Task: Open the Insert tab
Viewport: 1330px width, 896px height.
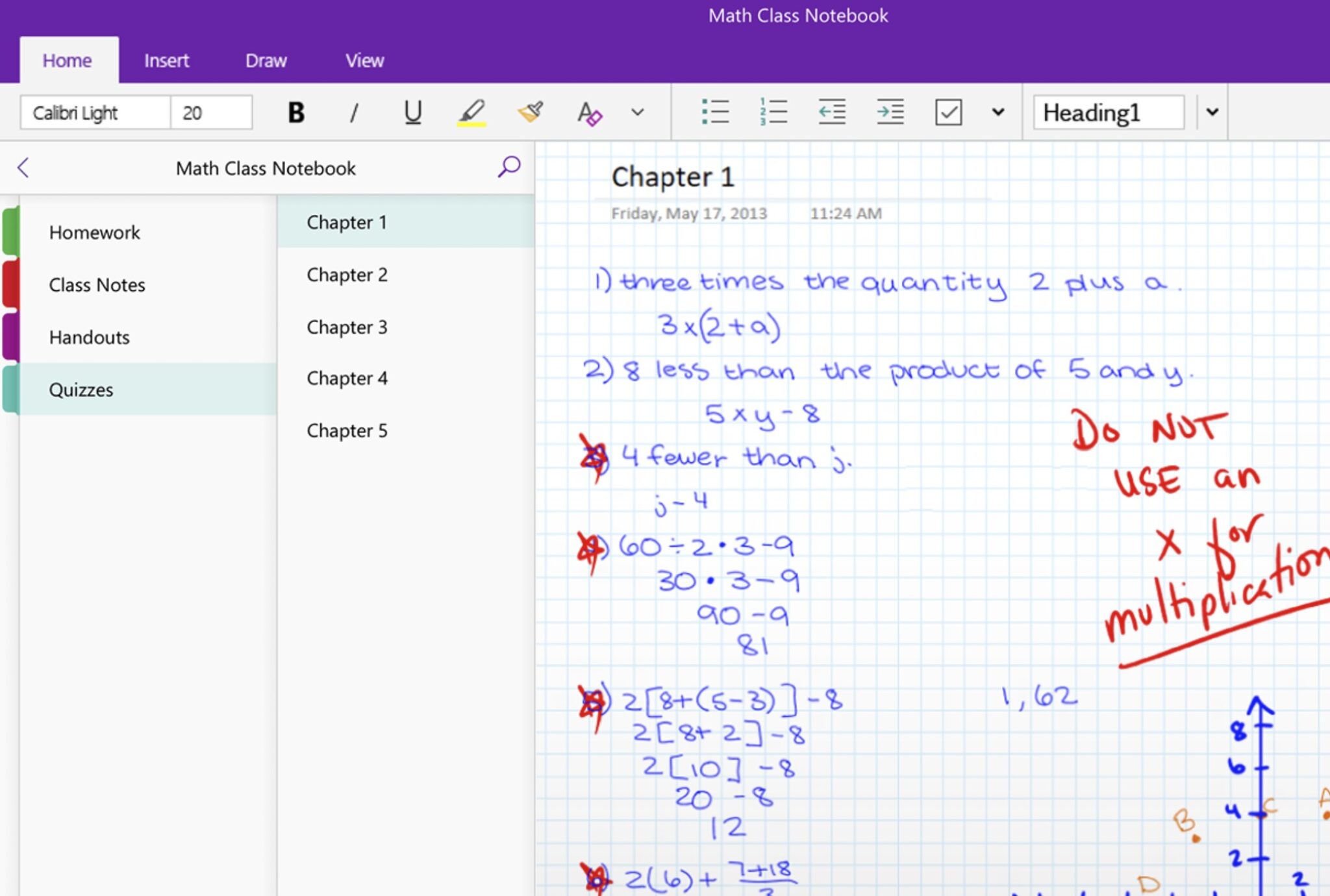Action: pos(166,60)
